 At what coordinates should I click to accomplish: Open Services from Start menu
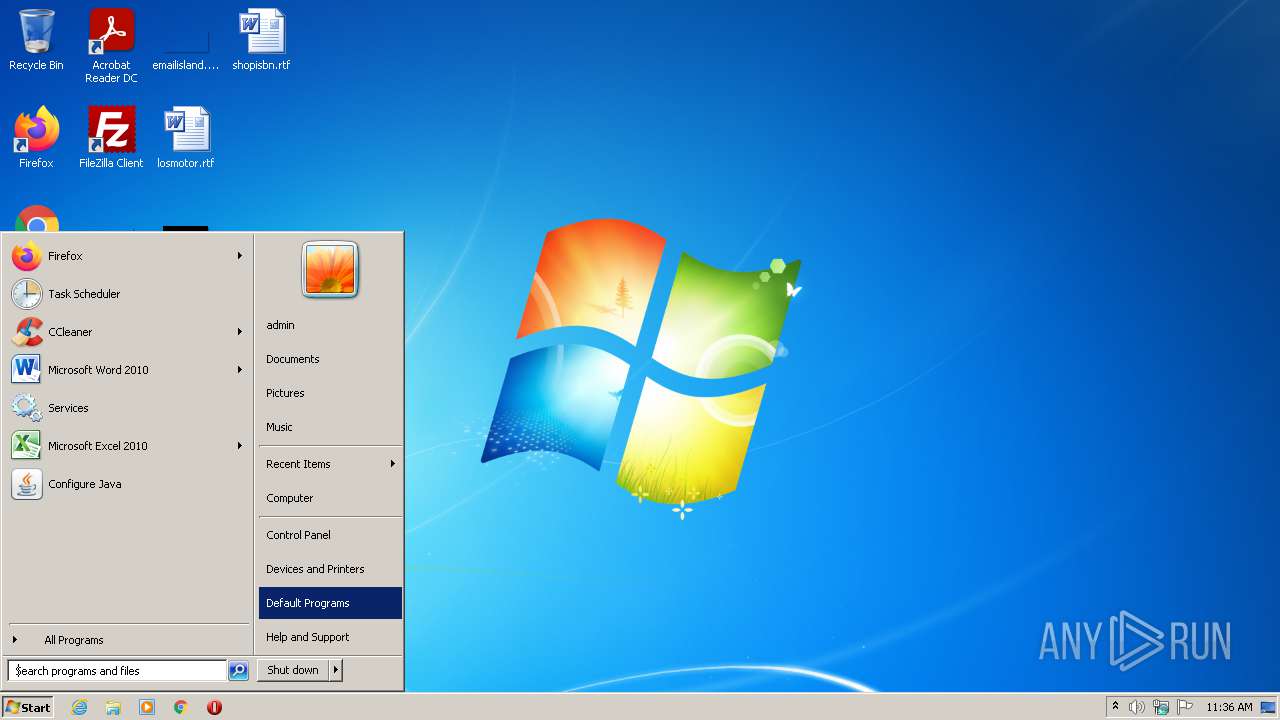tap(128, 408)
